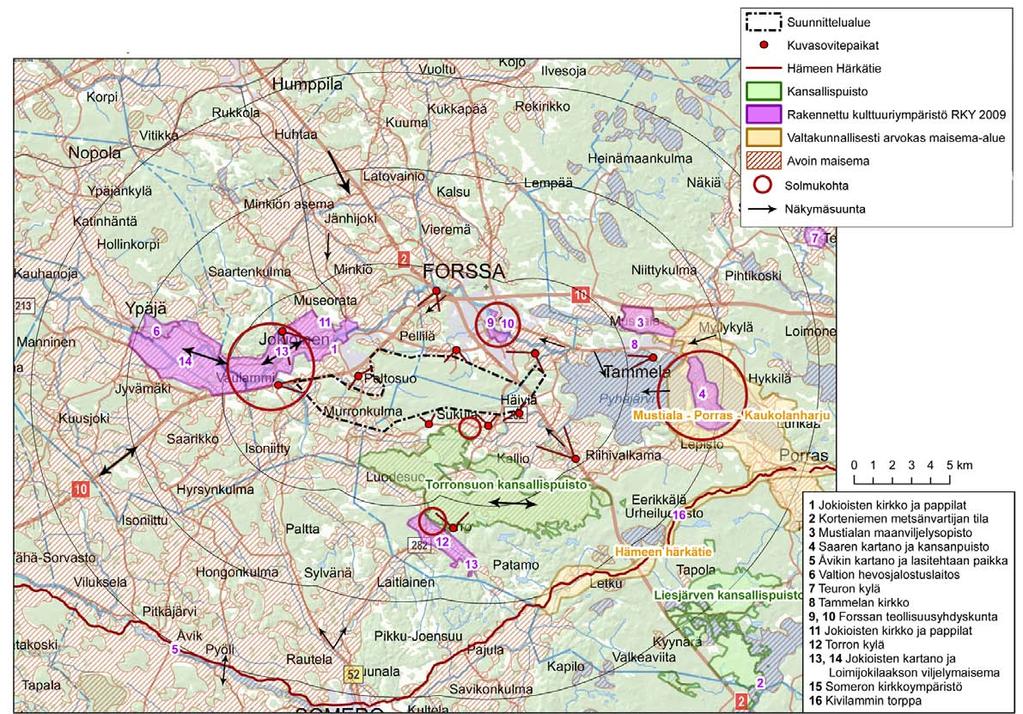
Task: Click the Nopola place label
Action: point(95,153)
